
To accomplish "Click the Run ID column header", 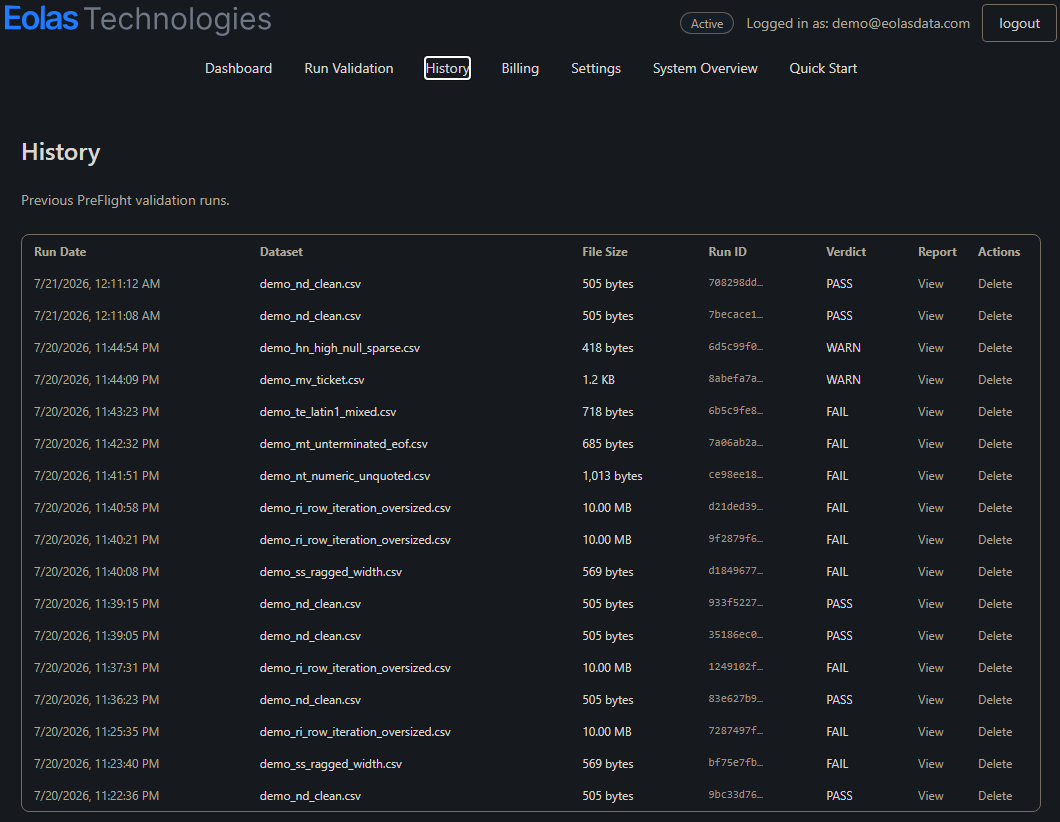I will (727, 251).
